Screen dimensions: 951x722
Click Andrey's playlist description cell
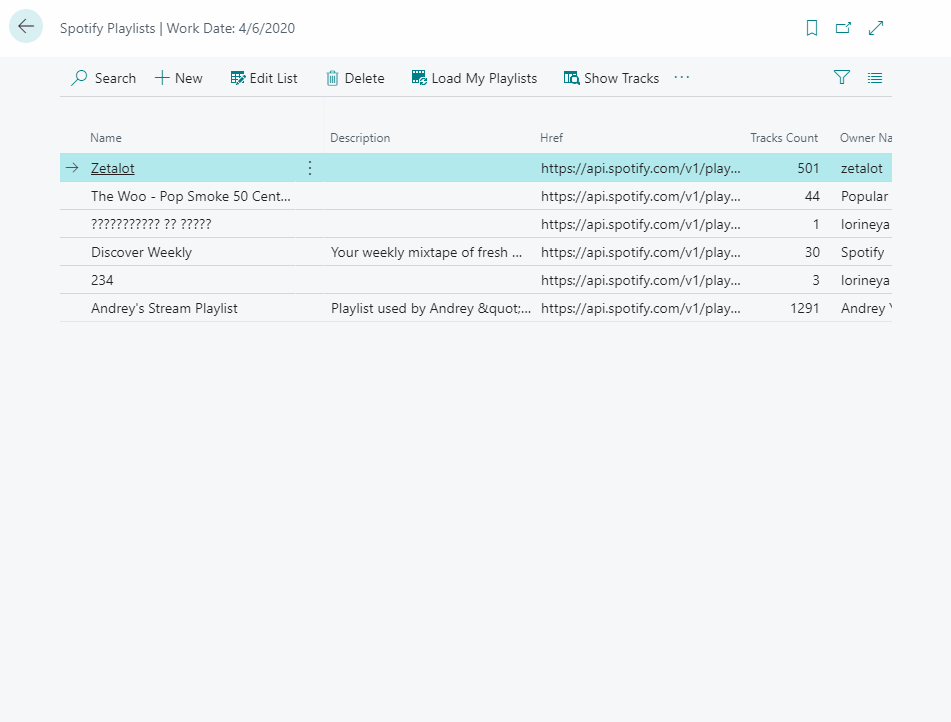(431, 308)
